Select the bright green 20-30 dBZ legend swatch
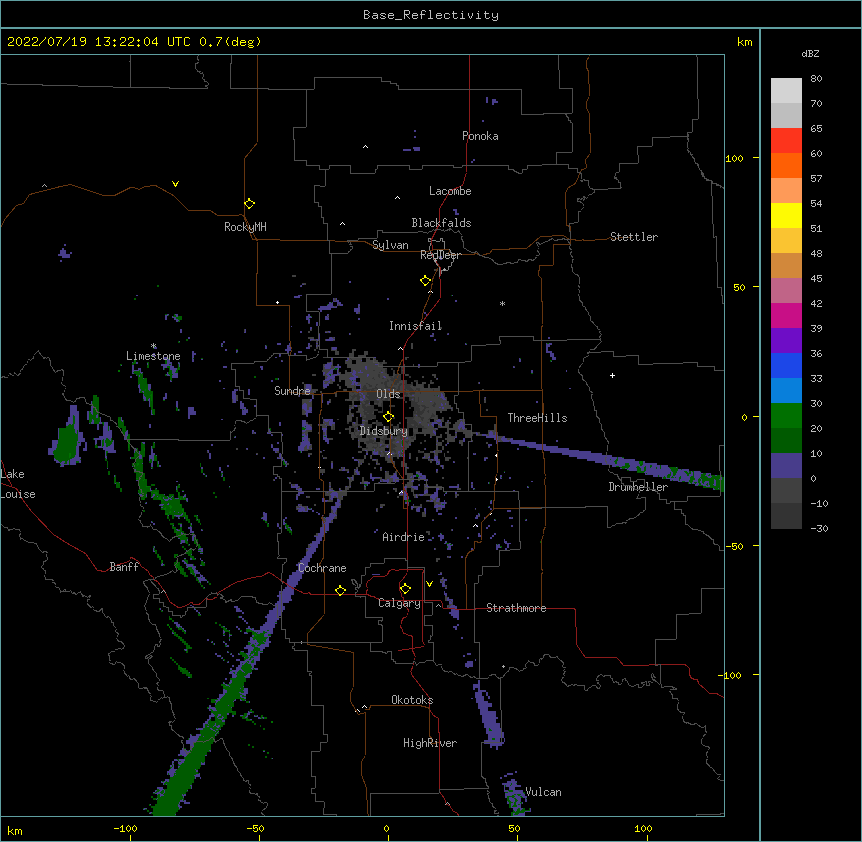 pyautogui.click(x=786, y=416)
